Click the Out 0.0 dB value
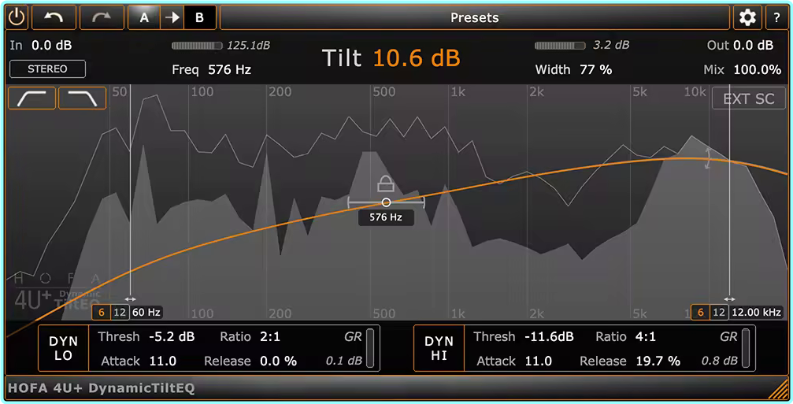The width and height of the screenshot is (793, 404). [753, 46]
